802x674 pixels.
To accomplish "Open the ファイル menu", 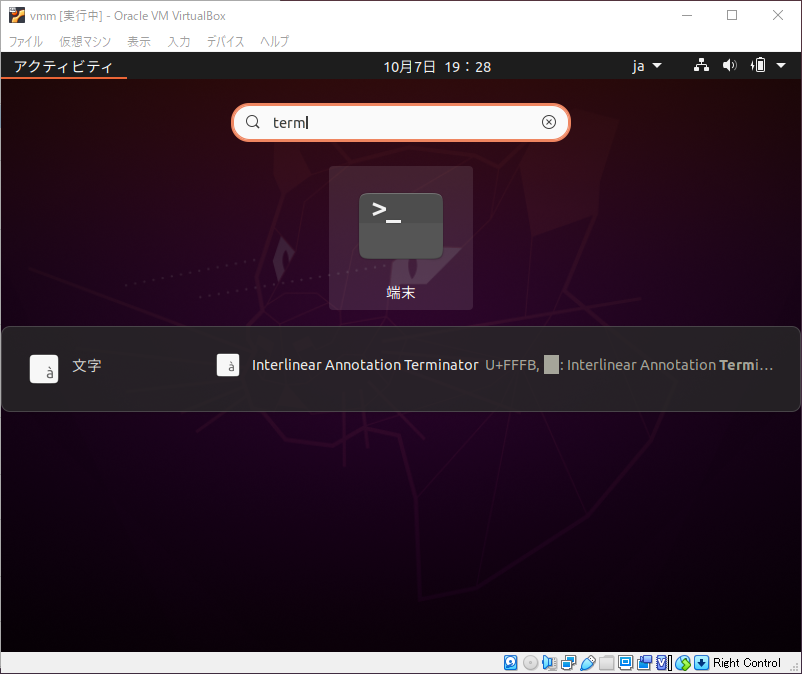I will click(26, 41).
